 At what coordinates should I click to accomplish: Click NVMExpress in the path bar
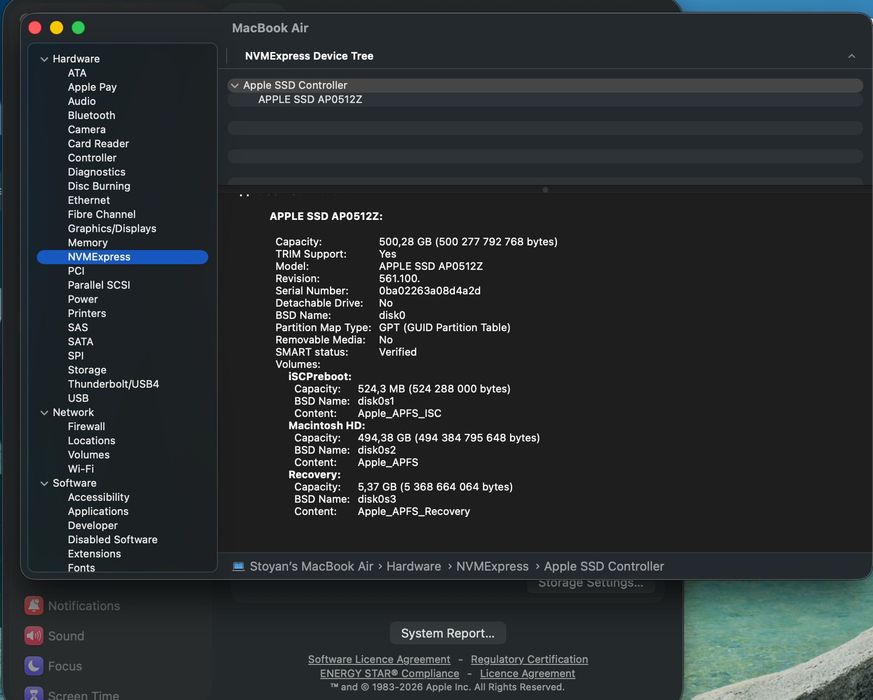tap(492, 566)
